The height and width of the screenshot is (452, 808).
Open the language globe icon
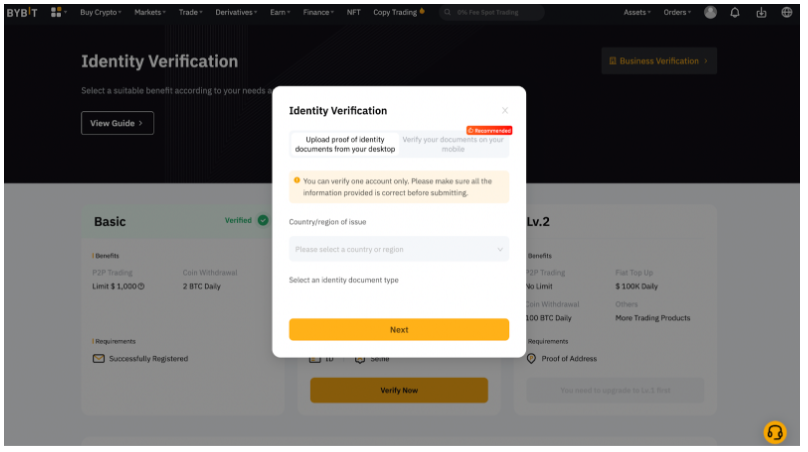[786, 12]
